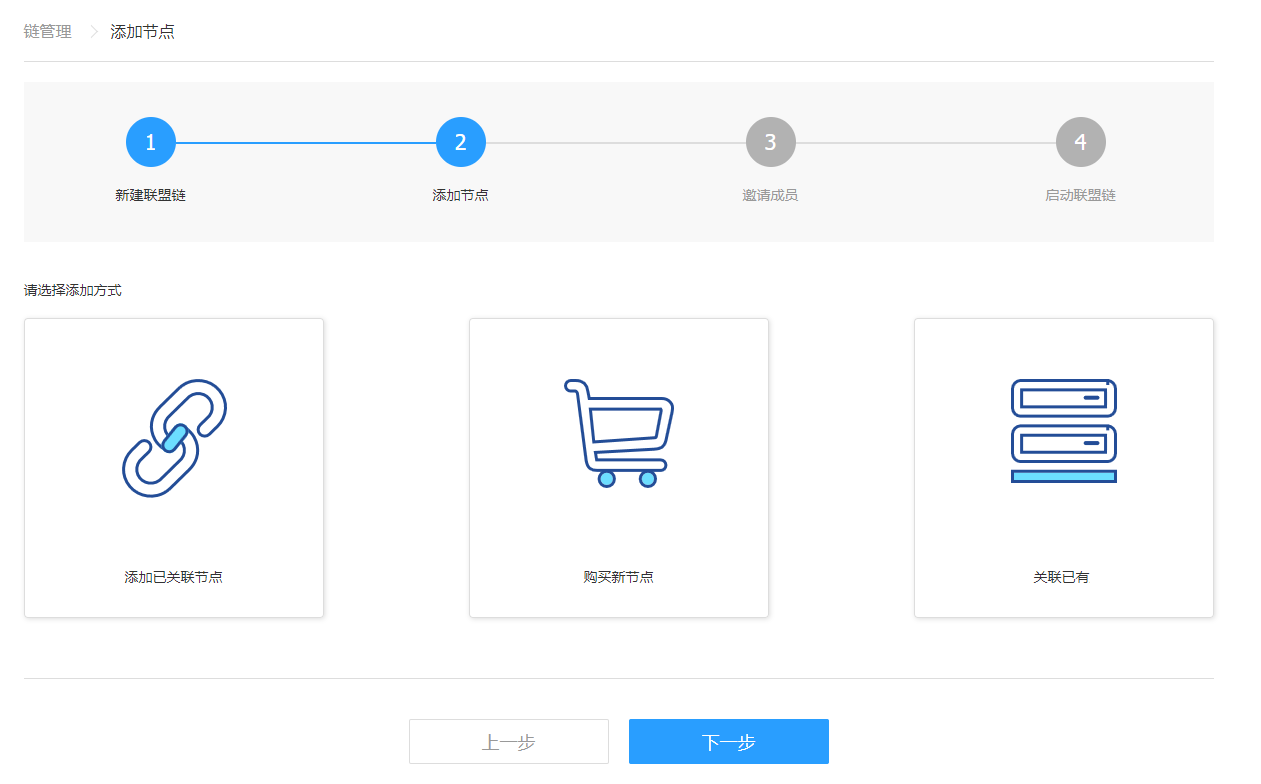This screenshot has width=1261, height=784.
Task: Click the shopping cart icon
Action: pos(618,433)
